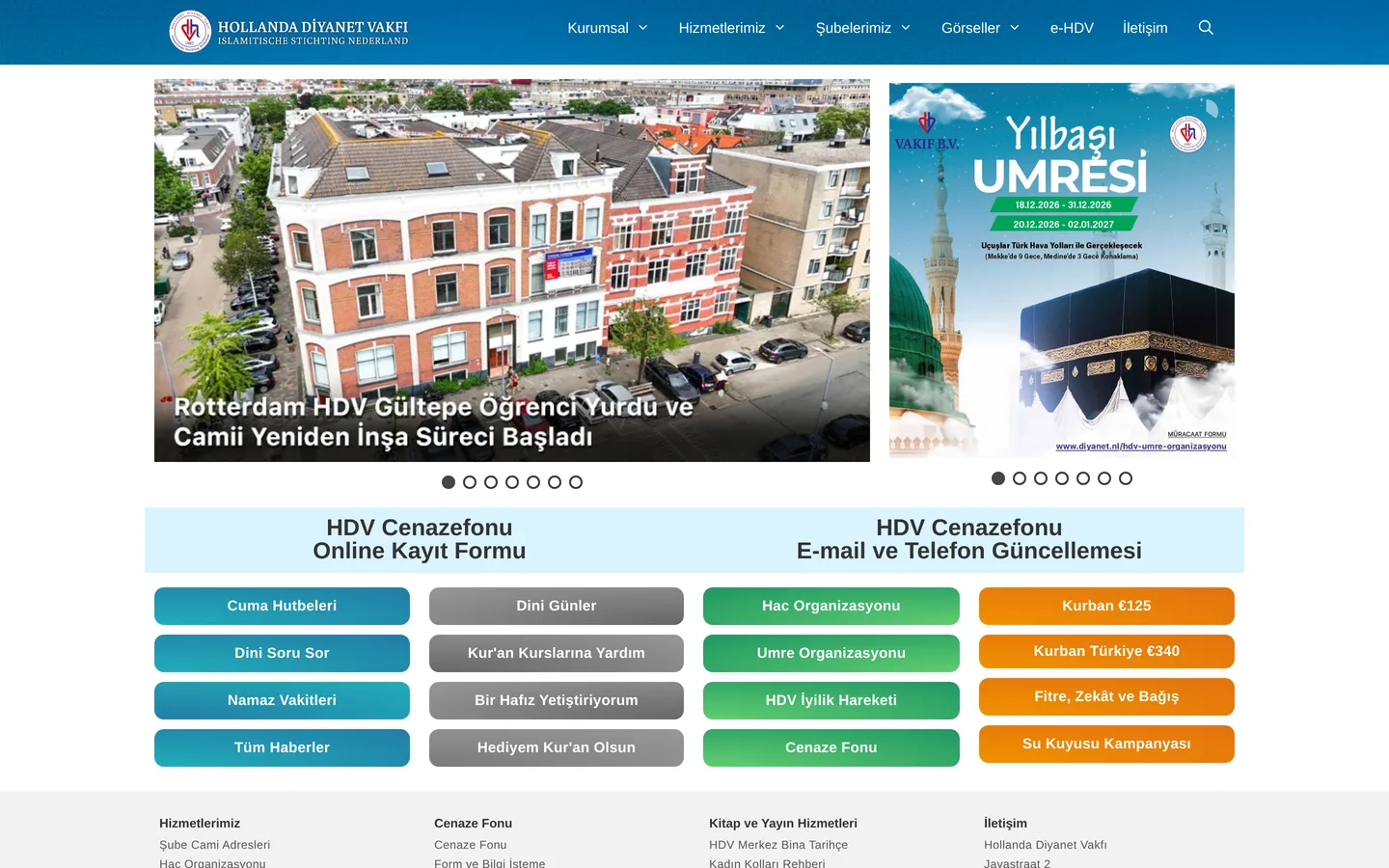Image resolution: width=1389 pixels, height=868 pixels.
Task: Open the Umre Organizasyonu button
Action: (x=831, y=653)
